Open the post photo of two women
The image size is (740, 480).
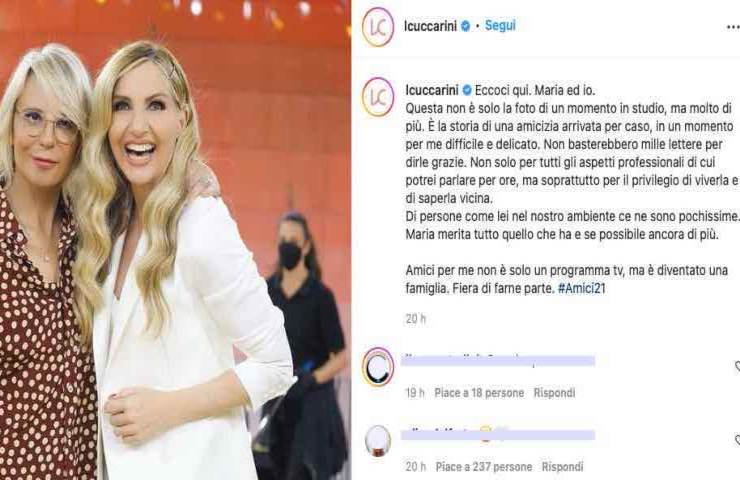click(x=175, y=240)
